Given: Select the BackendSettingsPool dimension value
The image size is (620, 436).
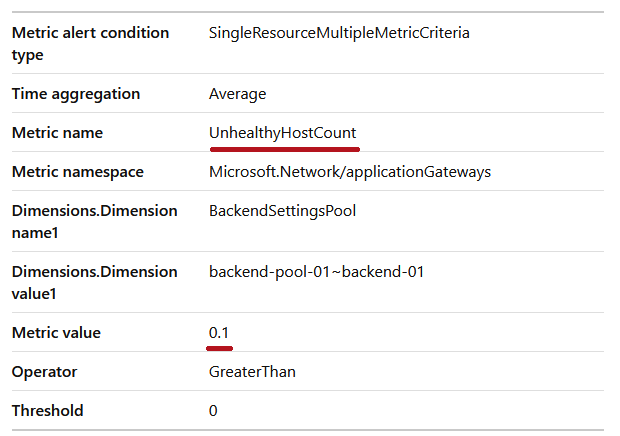Looking at the screenshot, I should pos(282,211).
